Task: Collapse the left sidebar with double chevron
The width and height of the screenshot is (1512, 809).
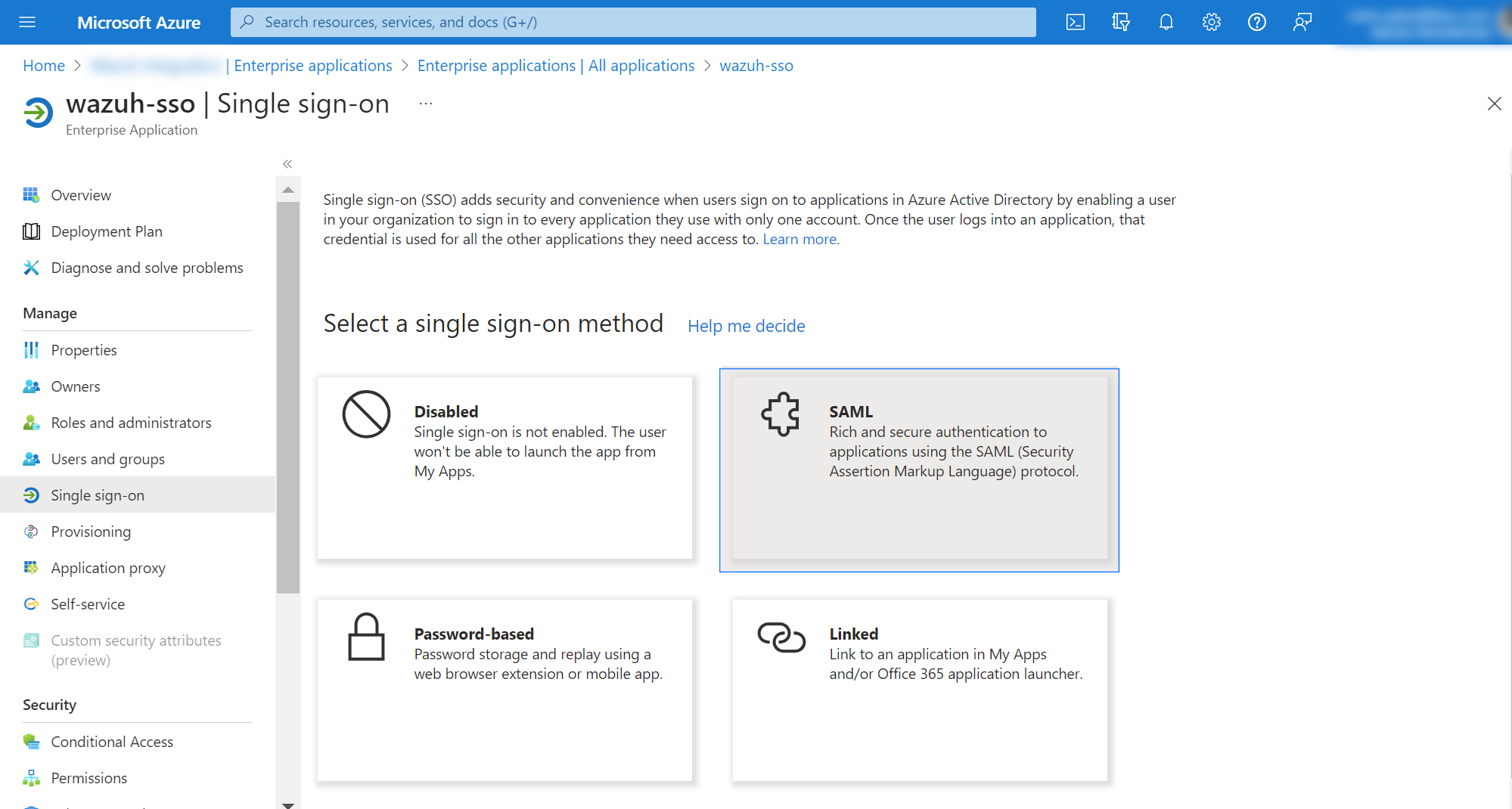Action: pos(287,164)
